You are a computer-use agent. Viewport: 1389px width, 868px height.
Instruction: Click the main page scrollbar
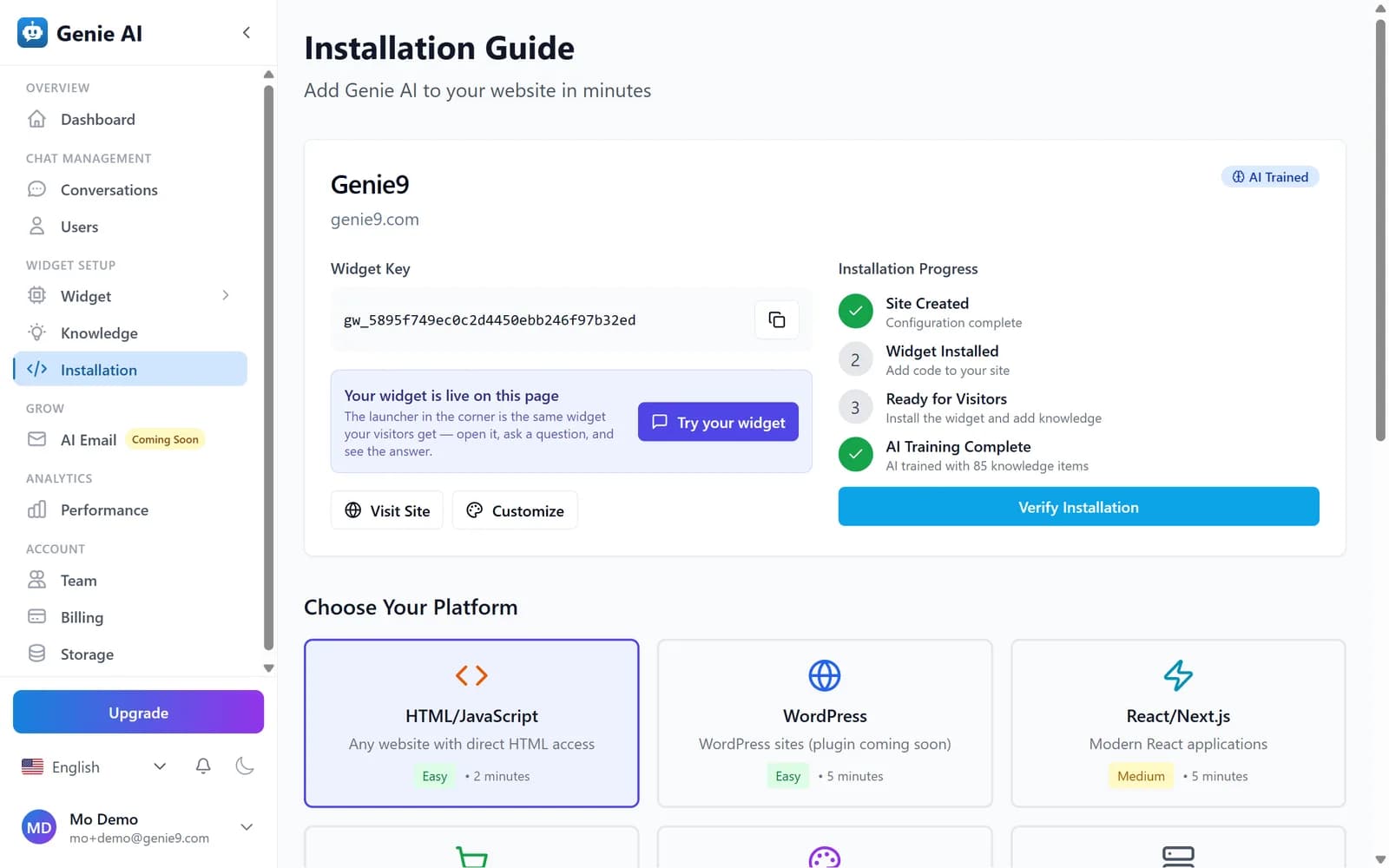point(1380,230)
